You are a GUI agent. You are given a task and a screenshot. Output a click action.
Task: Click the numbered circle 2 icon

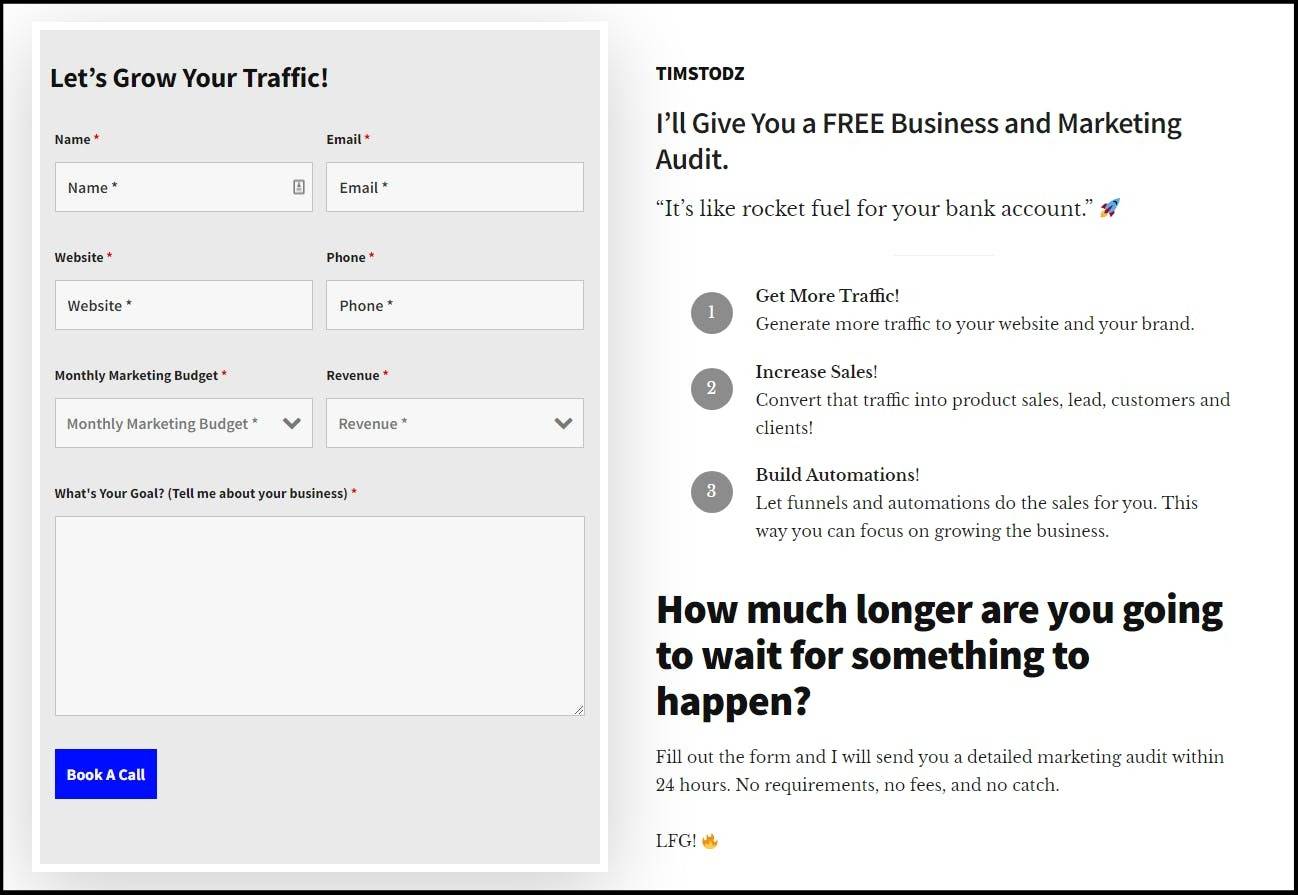[x=711, y=388]
